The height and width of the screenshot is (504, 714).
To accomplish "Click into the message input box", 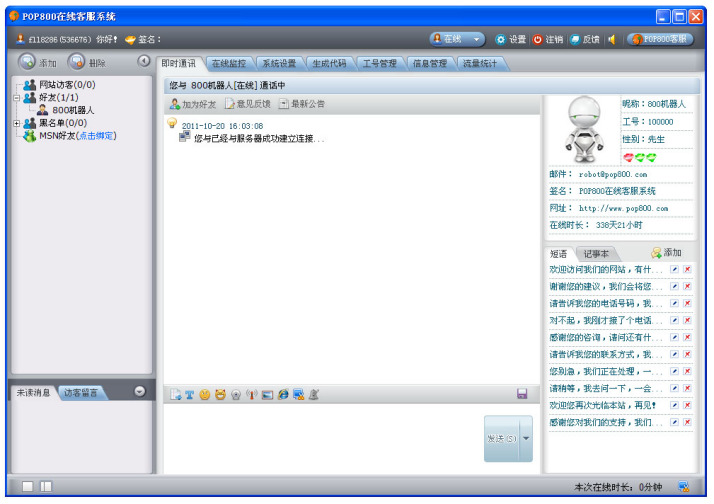I will coord(323,438).
